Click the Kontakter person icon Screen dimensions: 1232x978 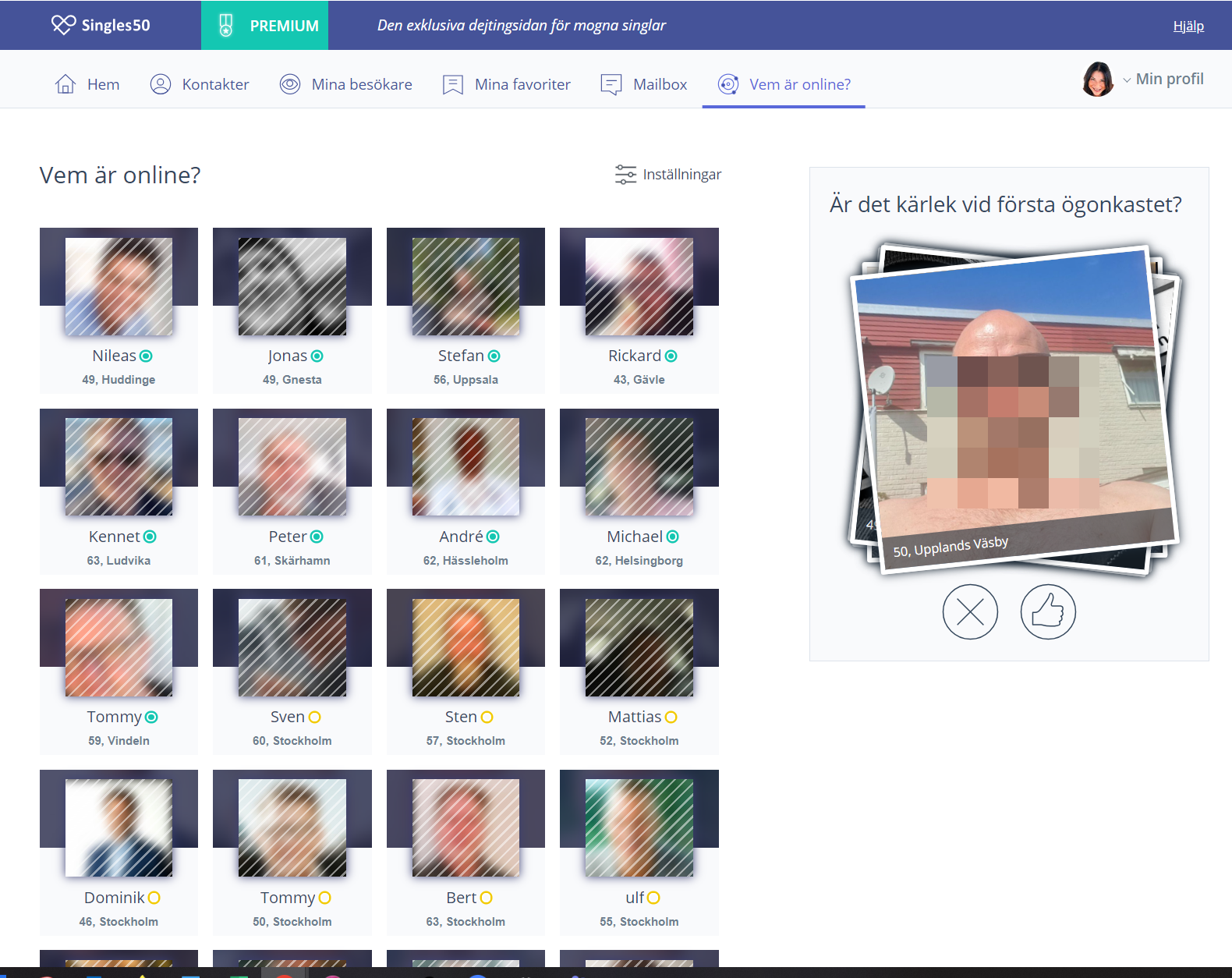point(161,84)
